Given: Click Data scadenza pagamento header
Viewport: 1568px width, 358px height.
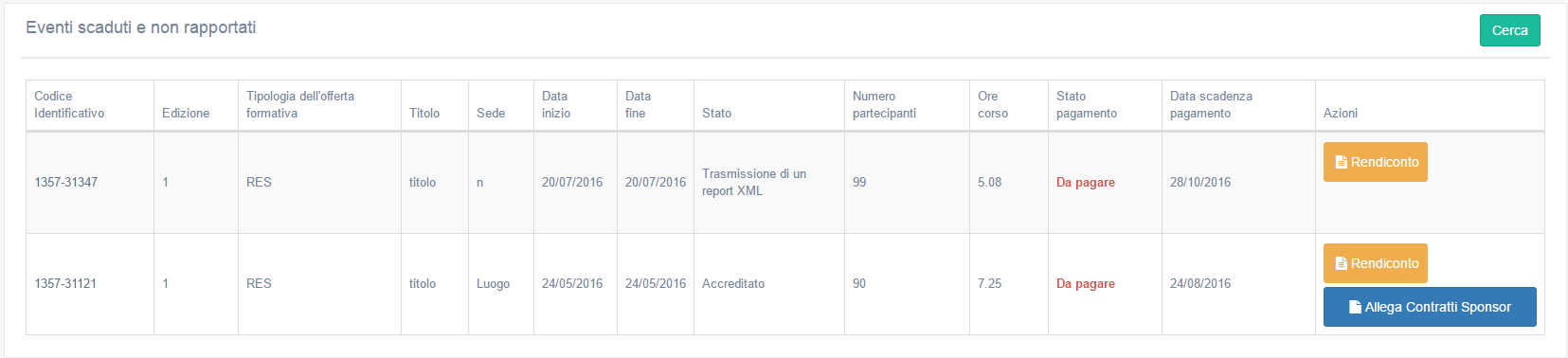Looking at the screenshot, I should pyautogui.click(x=1211, y=104).
